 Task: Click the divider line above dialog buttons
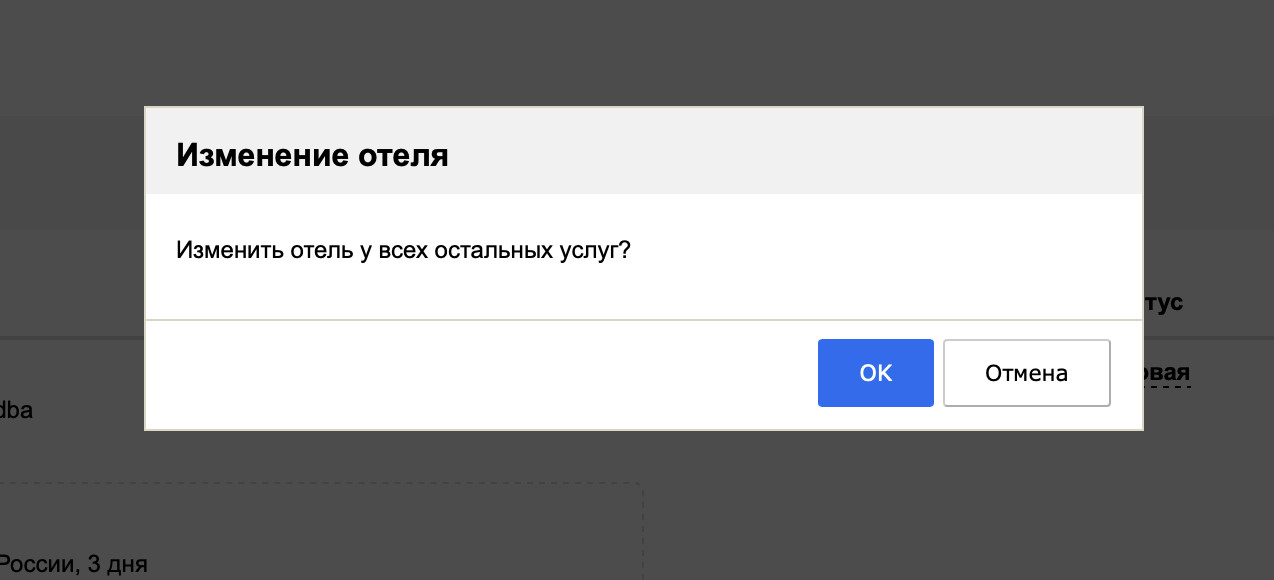coord(644,320)
